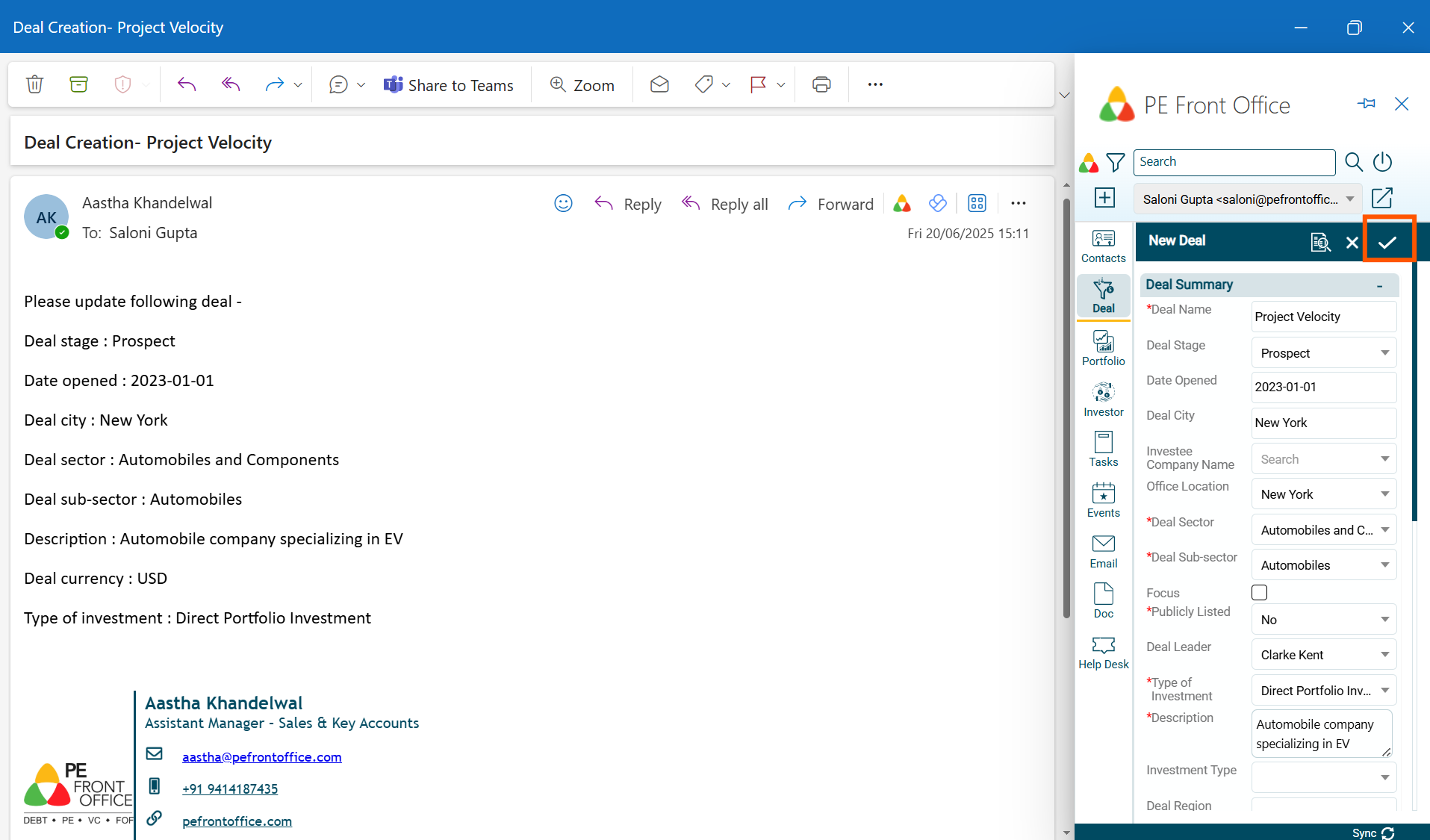Click the plus icon to add new record
This screenshot has width=1430, height=840.
[1104, 198]
